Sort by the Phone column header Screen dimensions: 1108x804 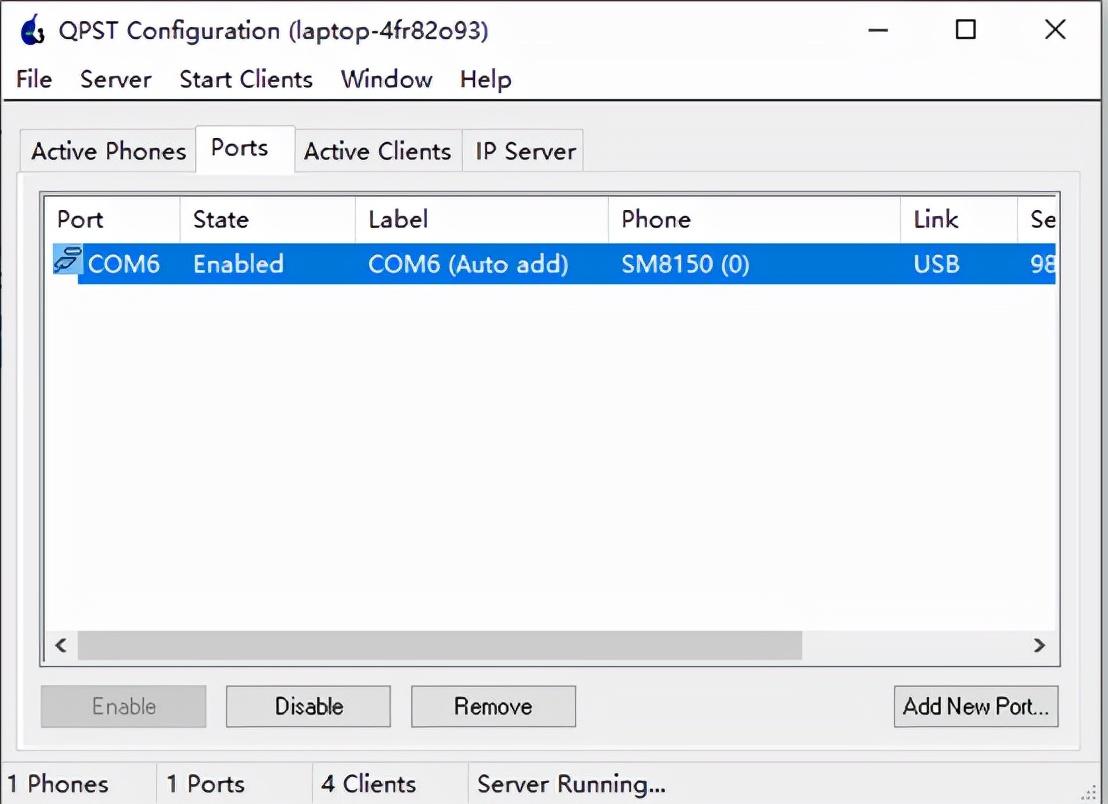click(754, 219)
